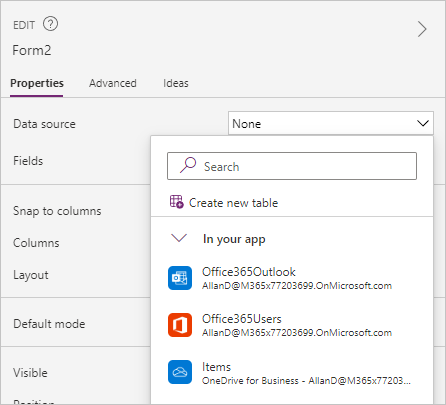Image resolution: width=446 pixels, height=405 pixels.
Task: Switch to the Properties tab
Action: [x=37, y=83]
